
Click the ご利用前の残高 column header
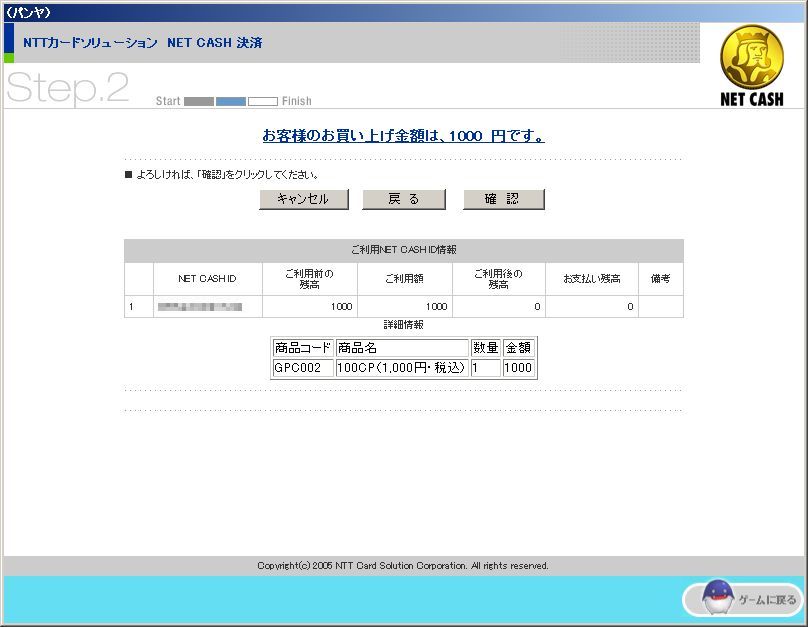[309, 279]
